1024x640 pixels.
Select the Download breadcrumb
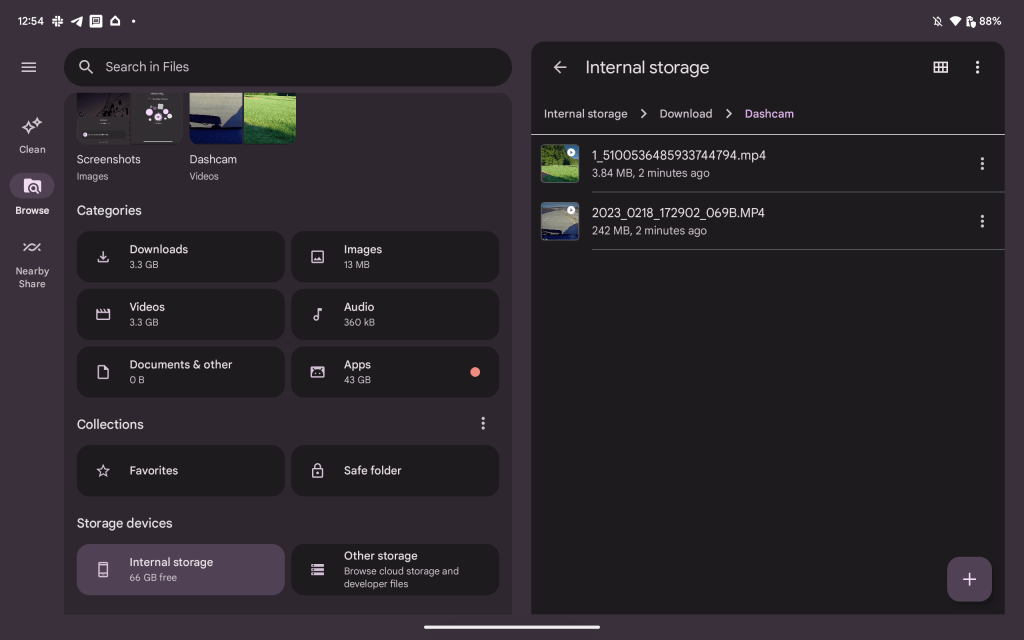pyautogui.click(x=686, y=114)
